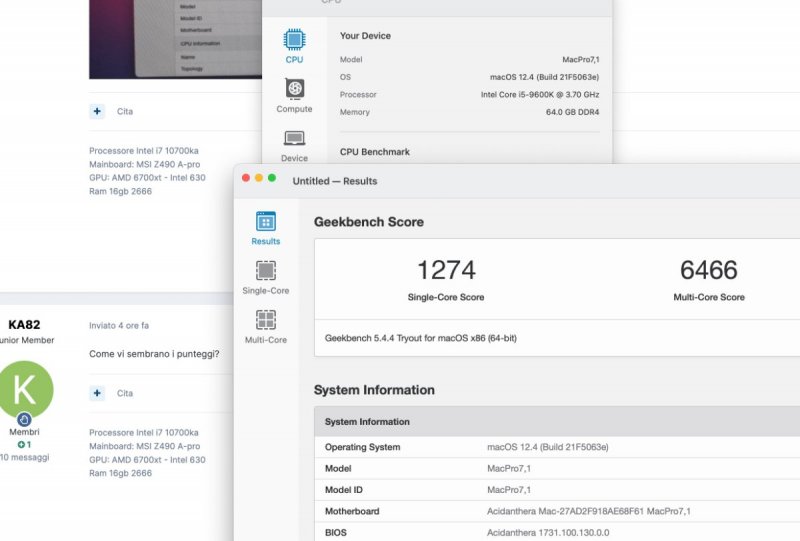Click the KA82 green avatar
The width and height of the screenshot is (800, 541).
[x=24, y=389]
